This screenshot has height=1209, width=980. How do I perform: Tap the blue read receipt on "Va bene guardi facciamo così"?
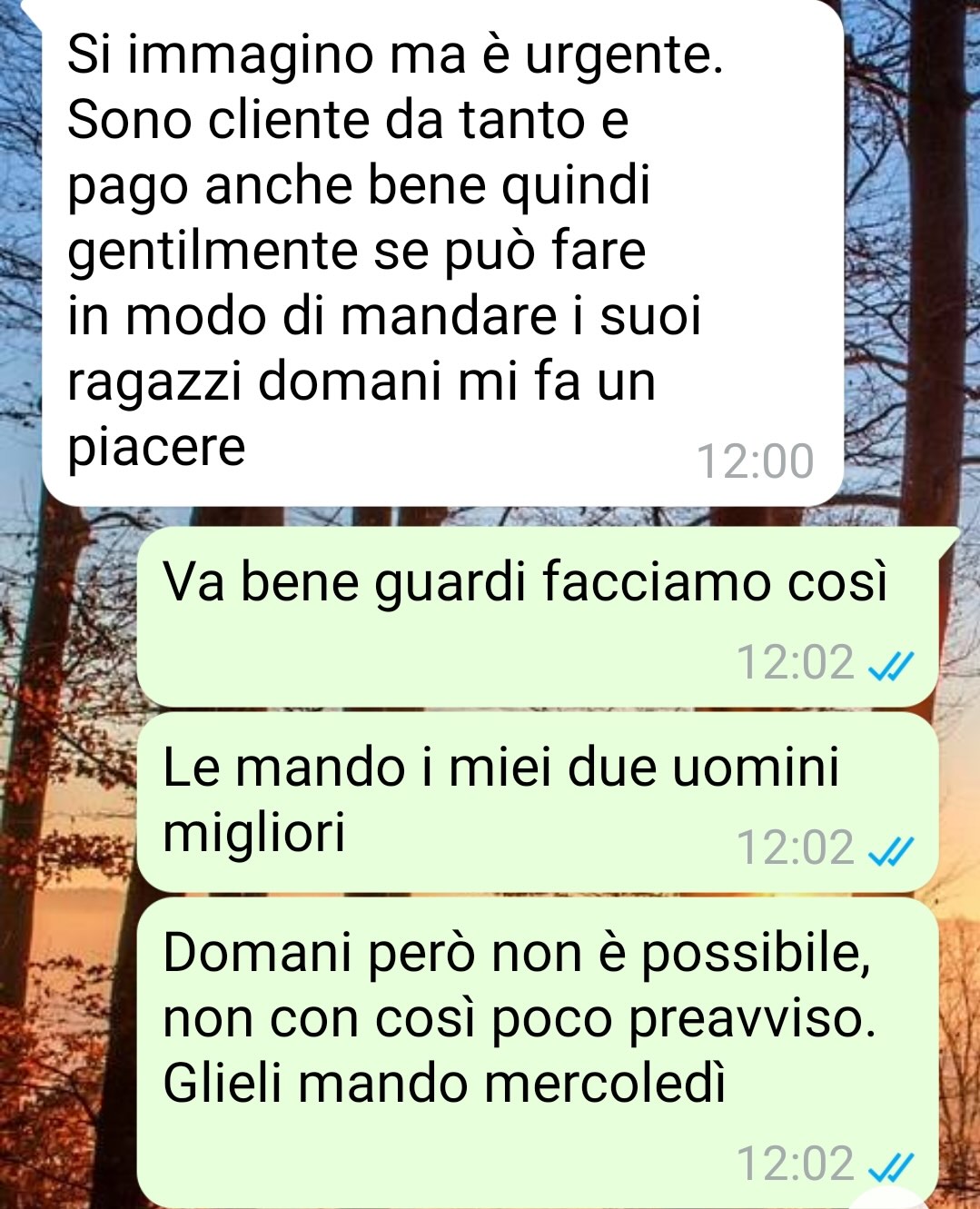click(888, 668)
